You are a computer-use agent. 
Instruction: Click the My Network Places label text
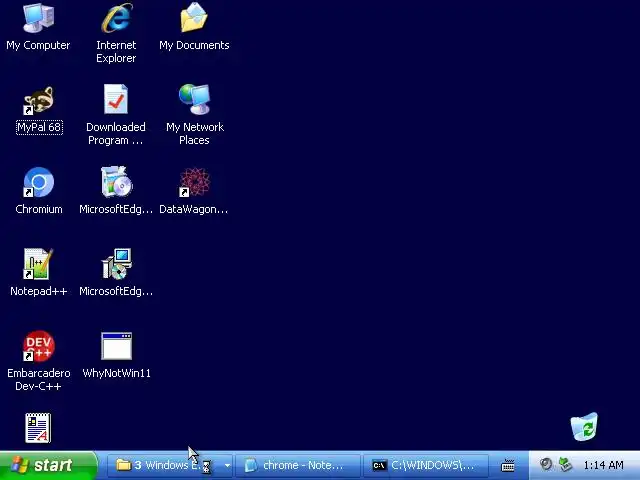tap(195, 134)
